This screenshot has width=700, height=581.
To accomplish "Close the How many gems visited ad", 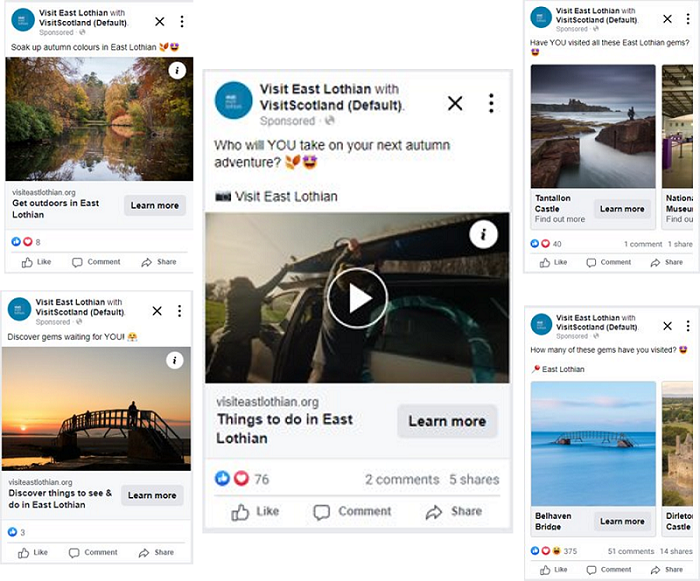I will [x=667, y=326].
